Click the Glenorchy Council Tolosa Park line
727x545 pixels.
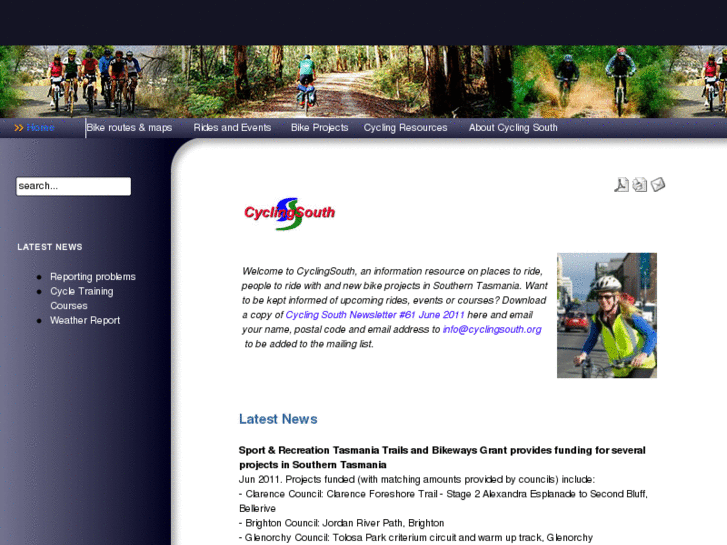tap(415, 538)
